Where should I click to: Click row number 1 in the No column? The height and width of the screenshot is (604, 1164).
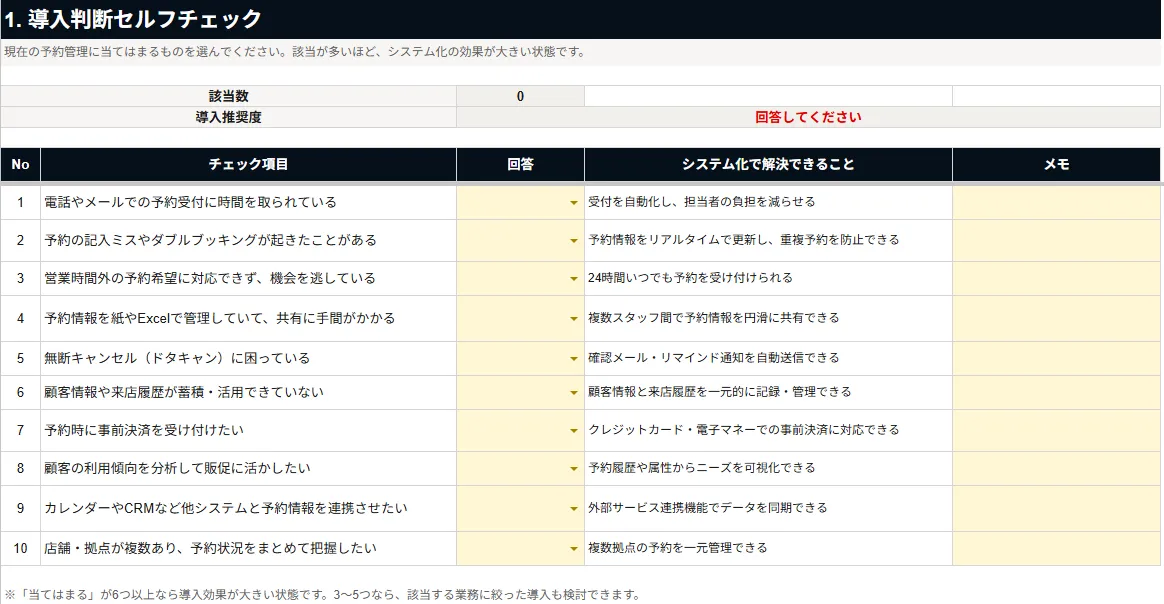point(20,203)
